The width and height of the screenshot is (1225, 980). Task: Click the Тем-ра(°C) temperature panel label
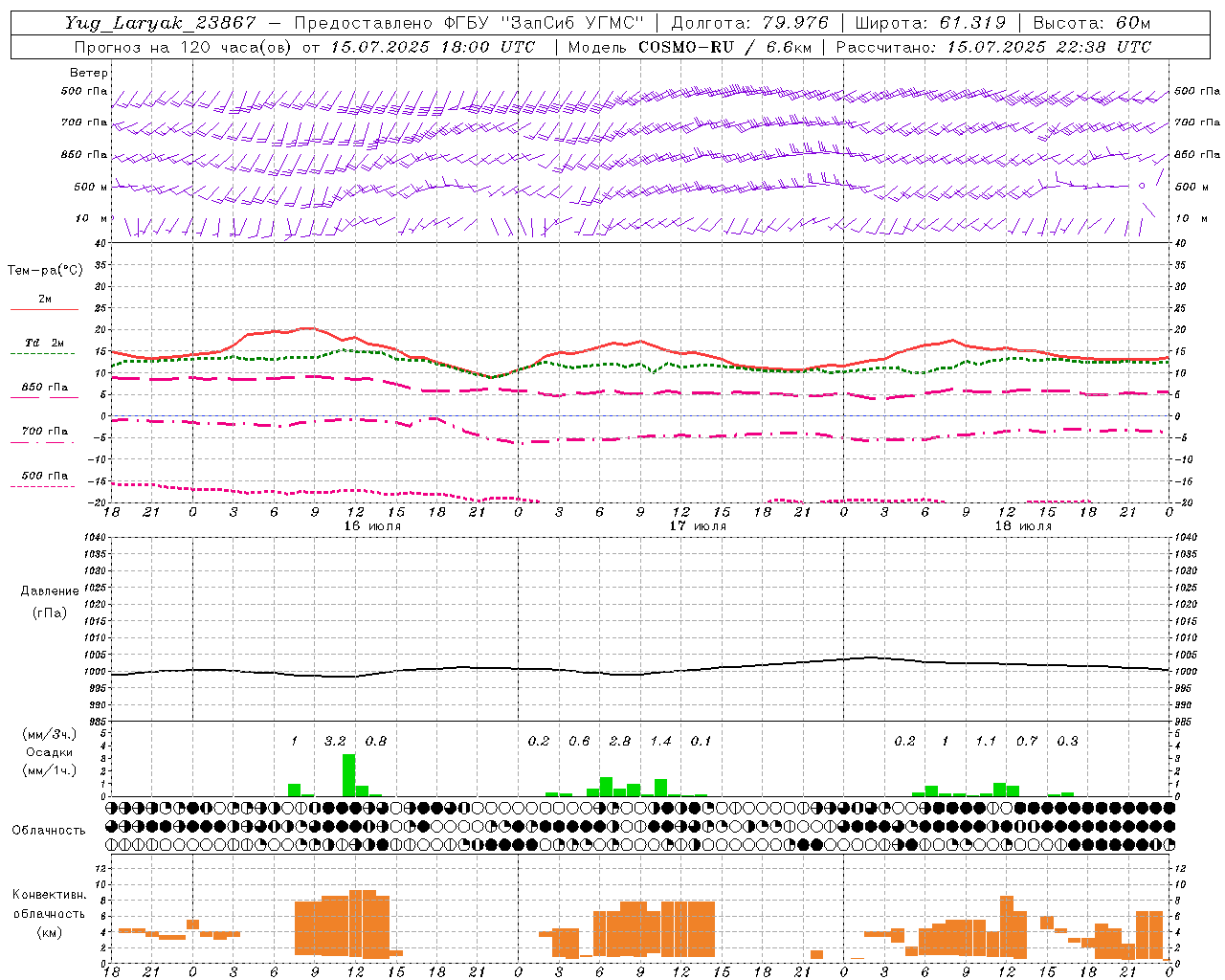click(x=45, y=270)
